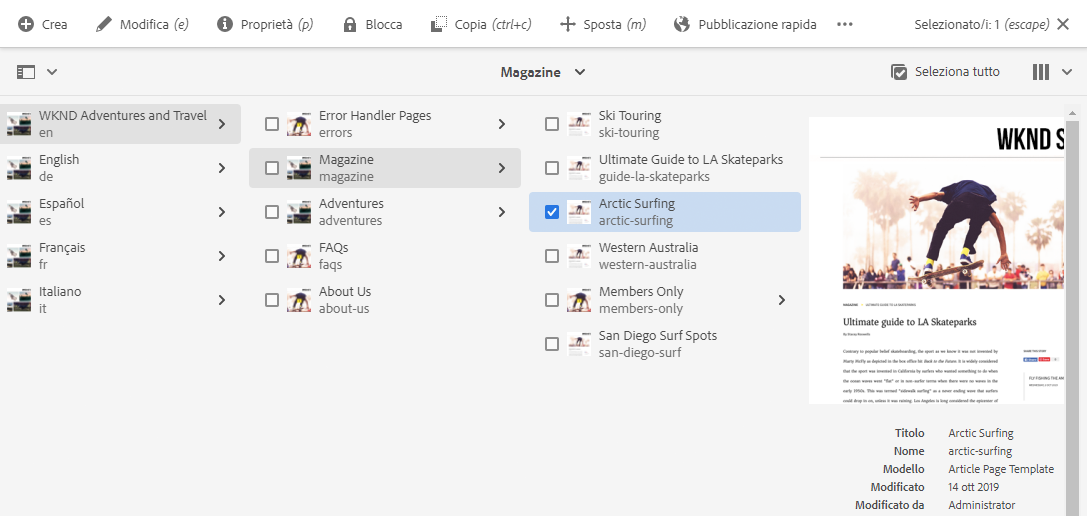Viewport: 1087px width, 516px height.
Task: Click the Copia icon
Action: pyautogui.click(x=438, y=24)
